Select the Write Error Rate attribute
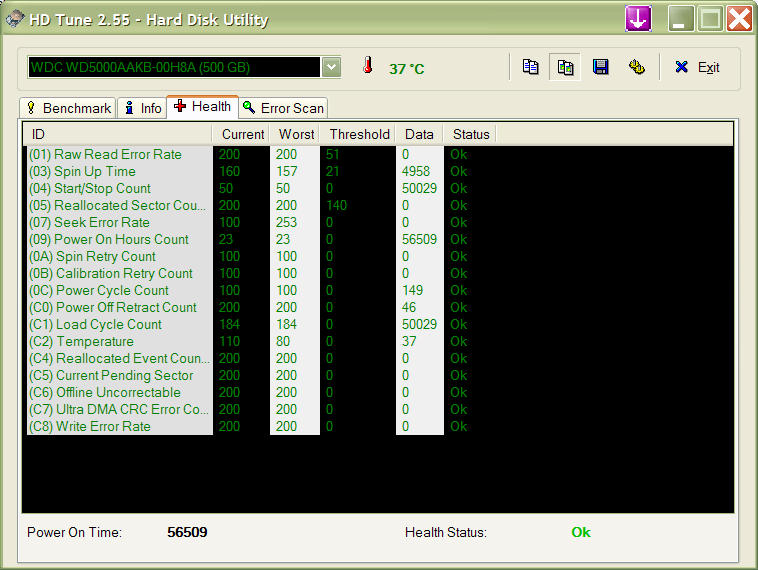Screen dimensions: 758x570 (x=89, y=426)
